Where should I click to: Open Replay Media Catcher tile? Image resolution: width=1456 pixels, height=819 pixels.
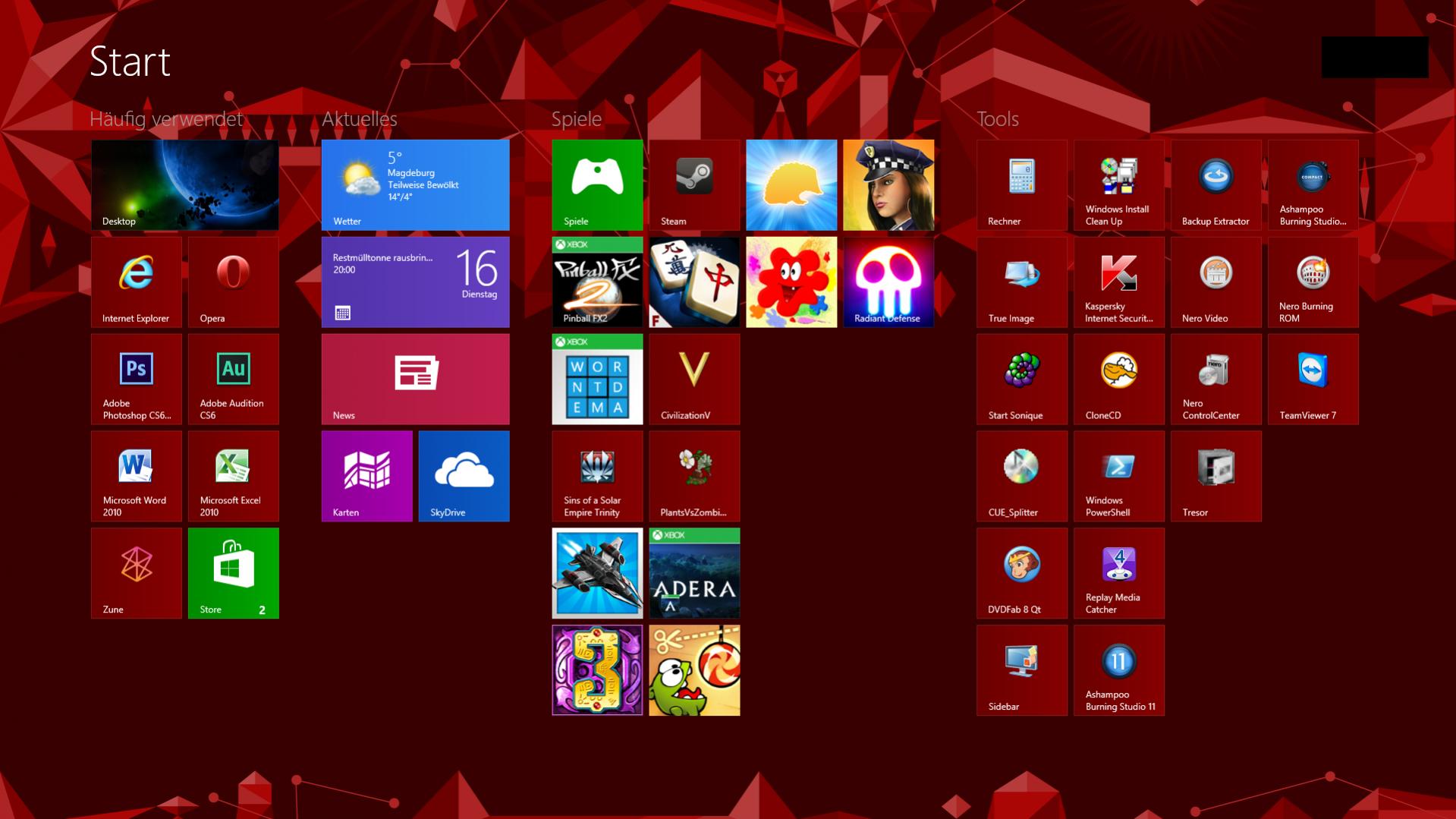coord(1119,573)
